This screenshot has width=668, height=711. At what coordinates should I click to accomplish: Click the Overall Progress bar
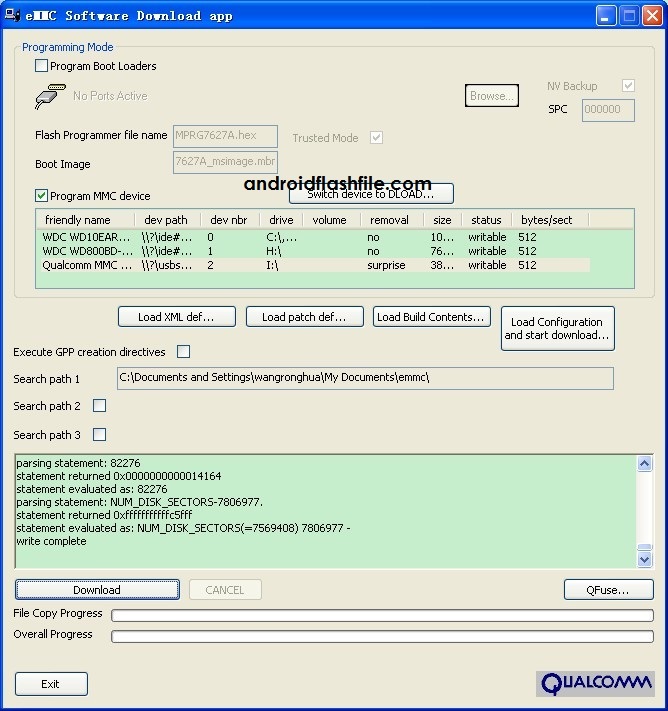[382, 636]
